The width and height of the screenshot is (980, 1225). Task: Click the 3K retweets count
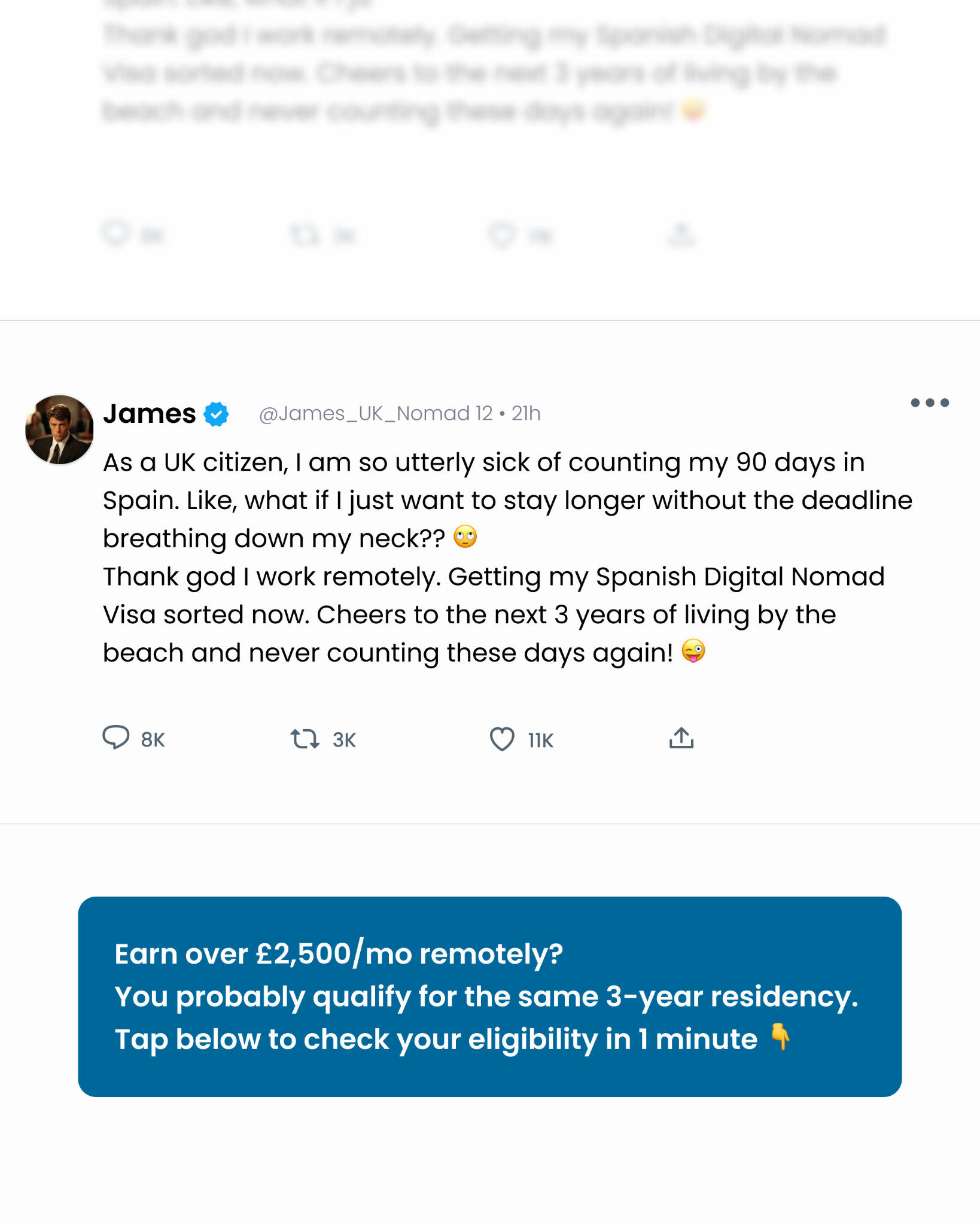tap(345, 741)
